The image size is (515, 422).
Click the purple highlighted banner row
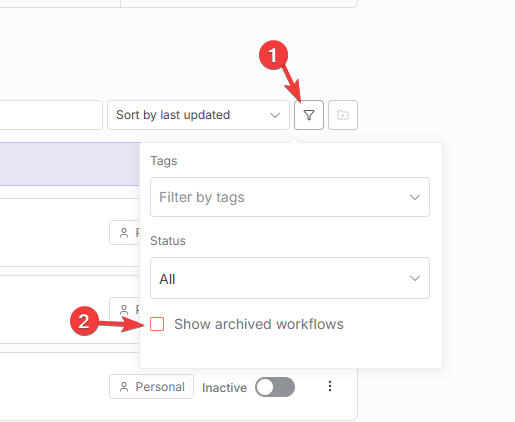coord(70,164)
